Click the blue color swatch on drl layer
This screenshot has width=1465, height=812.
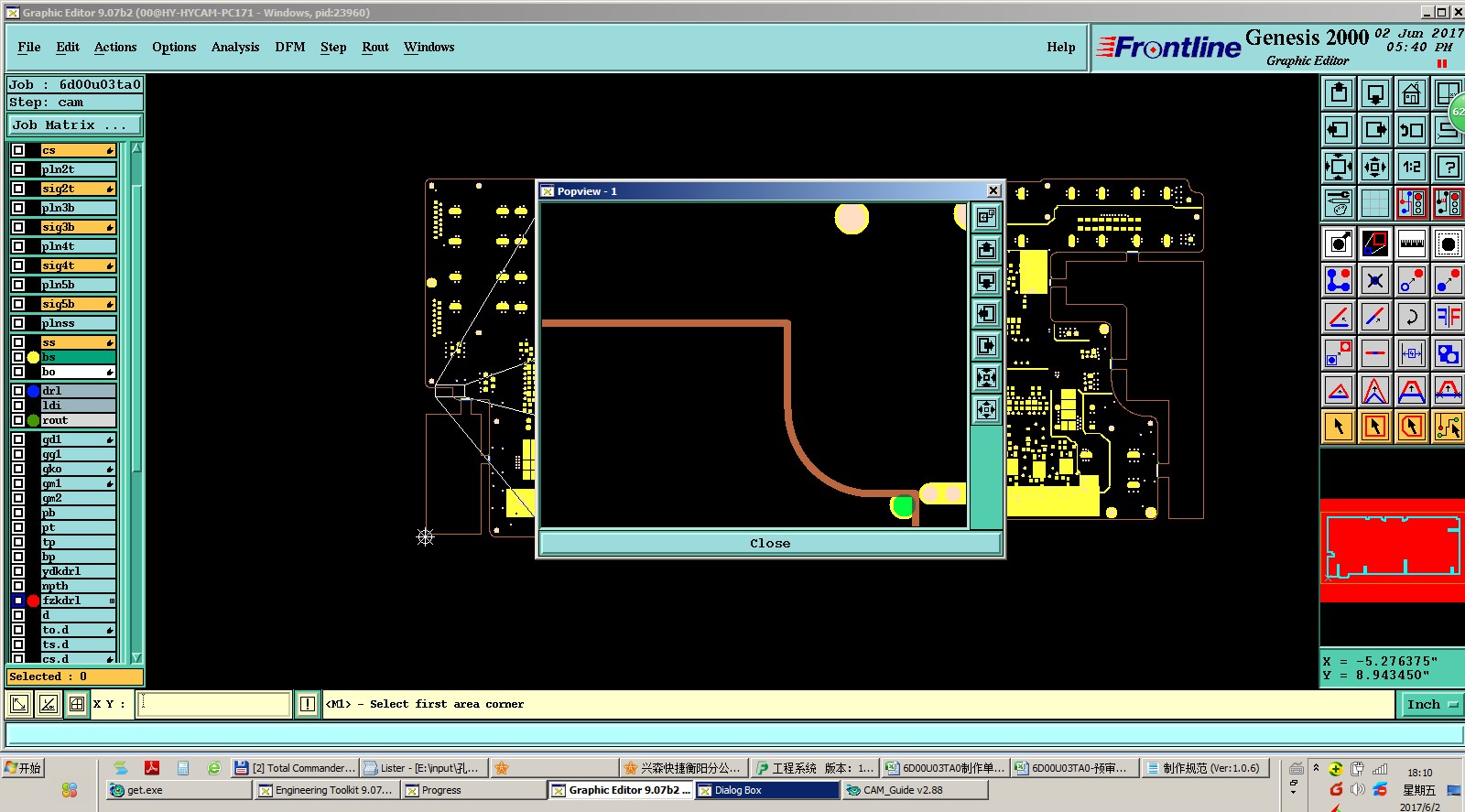click(33, 391)
